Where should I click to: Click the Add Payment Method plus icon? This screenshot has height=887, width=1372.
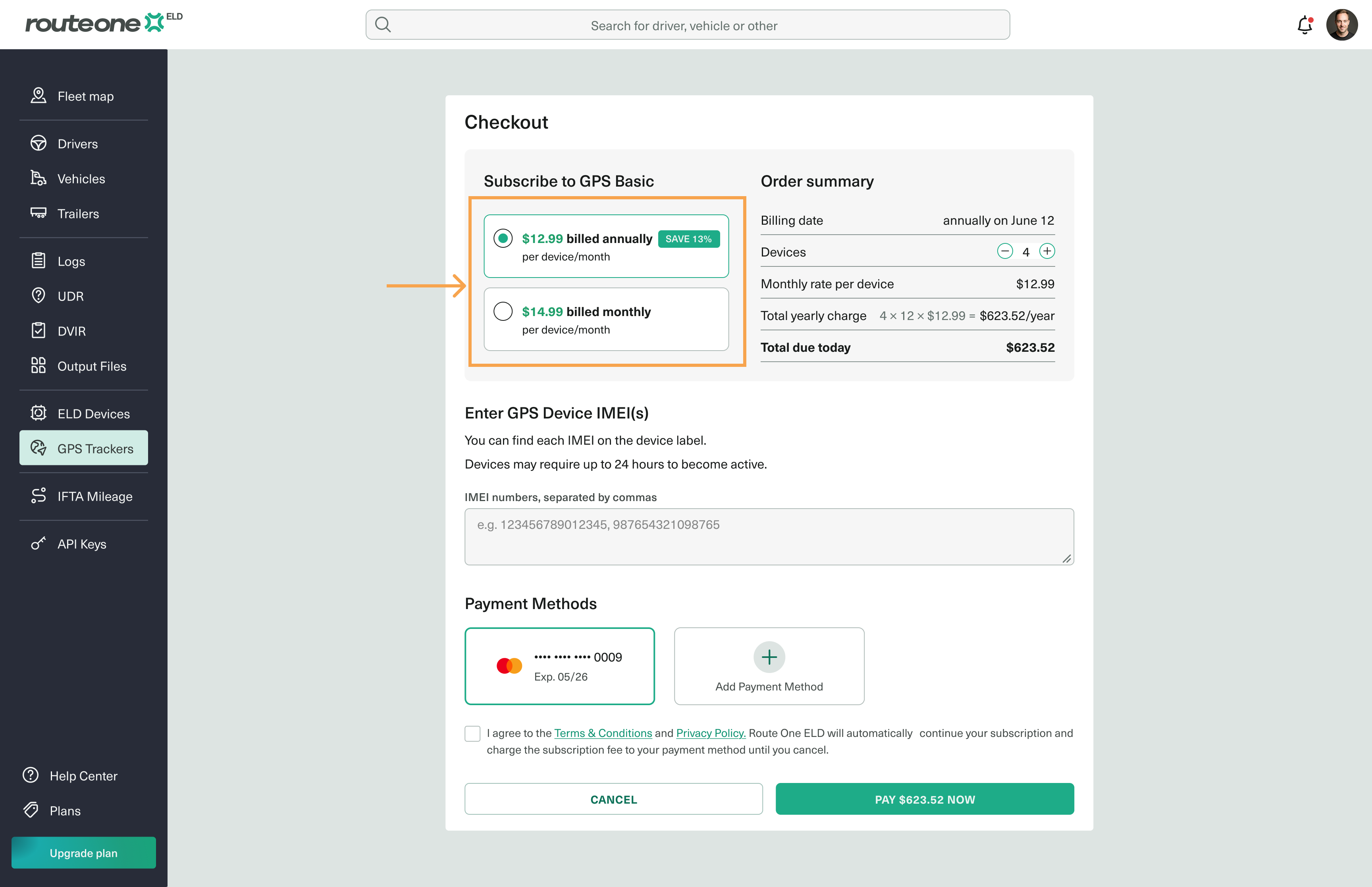click(x=769, y=657)
